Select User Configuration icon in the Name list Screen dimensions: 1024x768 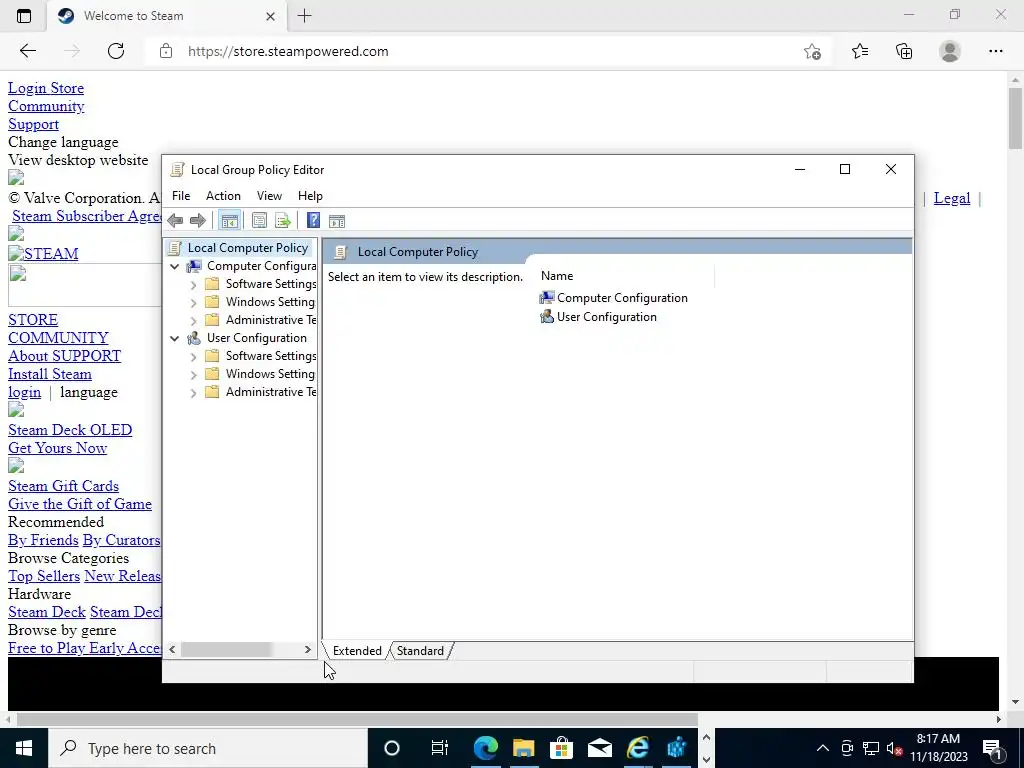pos(547,317)
